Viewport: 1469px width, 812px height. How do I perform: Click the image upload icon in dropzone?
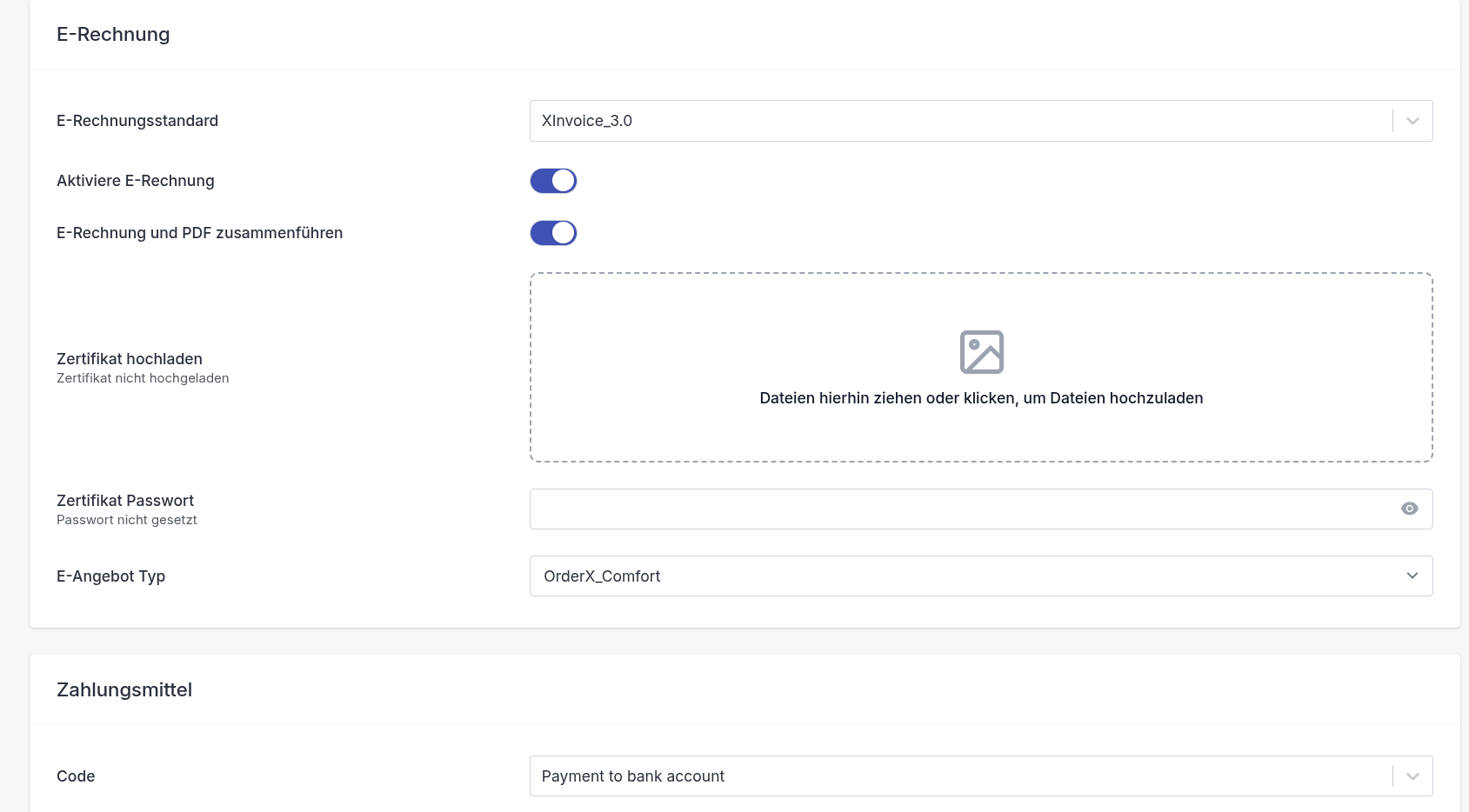982,352
